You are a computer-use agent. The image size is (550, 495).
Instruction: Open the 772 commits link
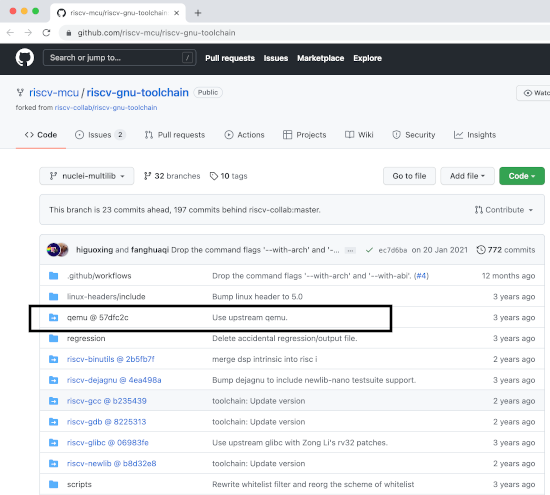pyautogui.click(x=506, y=250)
